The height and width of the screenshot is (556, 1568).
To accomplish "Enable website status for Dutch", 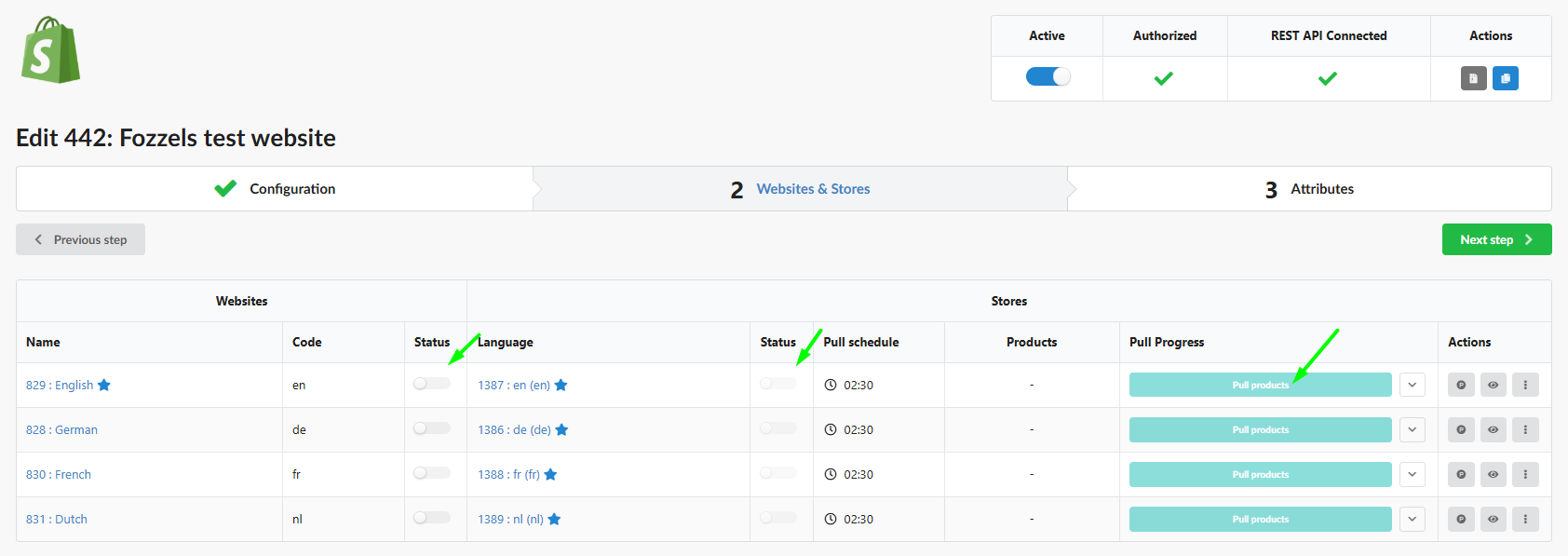I will 432,518.
